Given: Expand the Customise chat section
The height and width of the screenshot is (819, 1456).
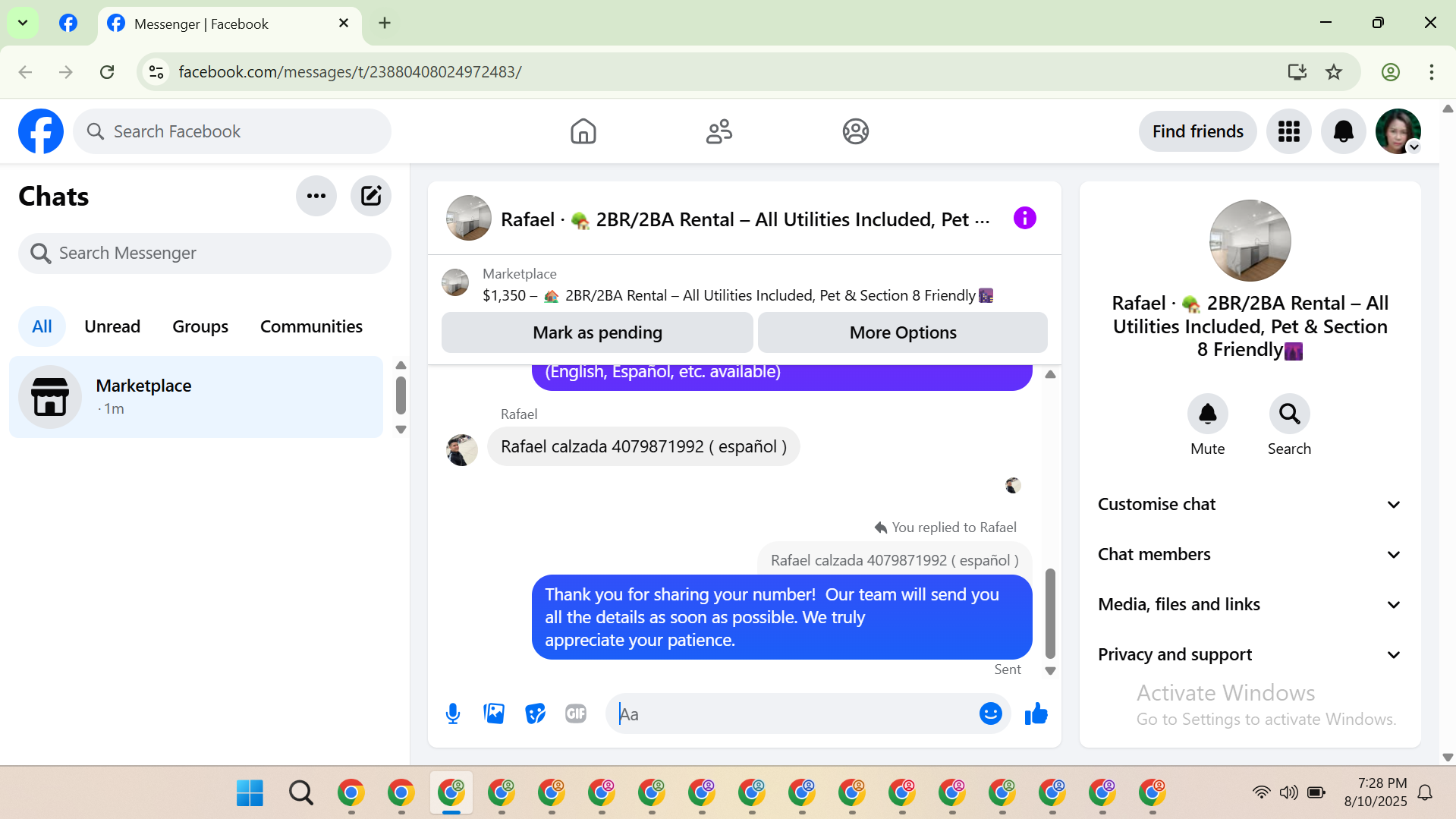Looking at the screenshot, I should 1250,504.
